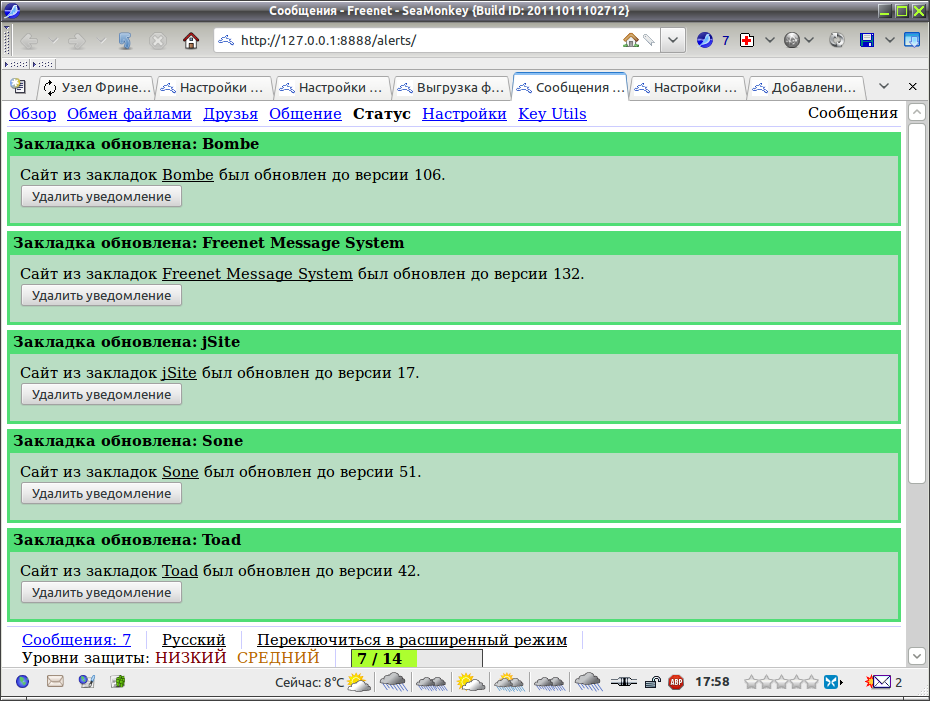The width and height of the screenshot is (930, 701).
Task: Open the list-all-tabs dropdown chevron
Action: tap(884, 86)
